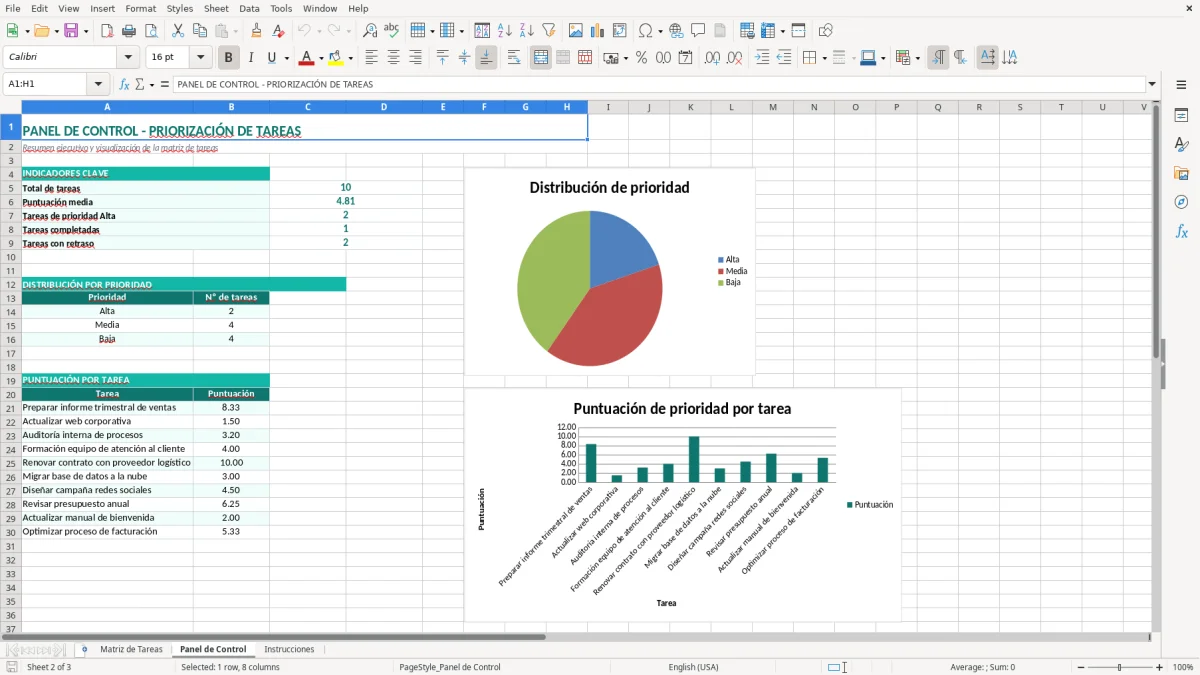Open the Save dropdown arrow
The image size is (1200, 675).
(x=85, y=31)
